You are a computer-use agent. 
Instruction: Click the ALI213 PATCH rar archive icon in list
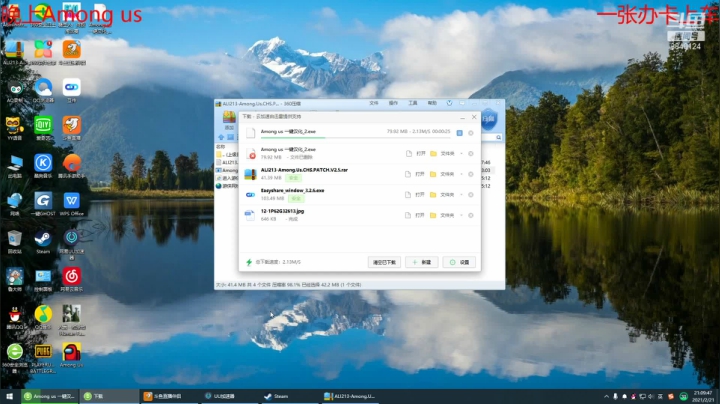(250, 174)
